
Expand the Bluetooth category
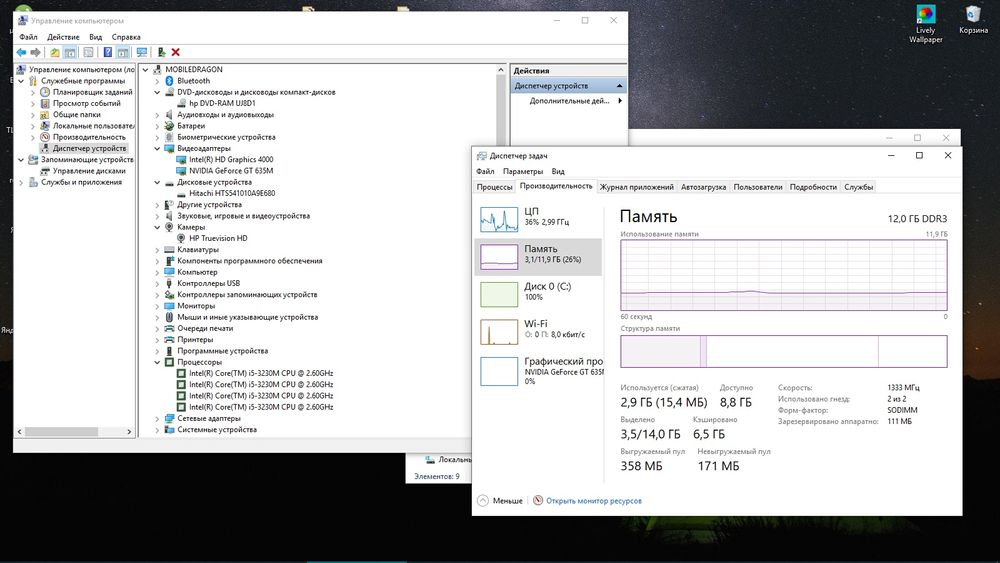pyautogui.click(x=158, y=81)
